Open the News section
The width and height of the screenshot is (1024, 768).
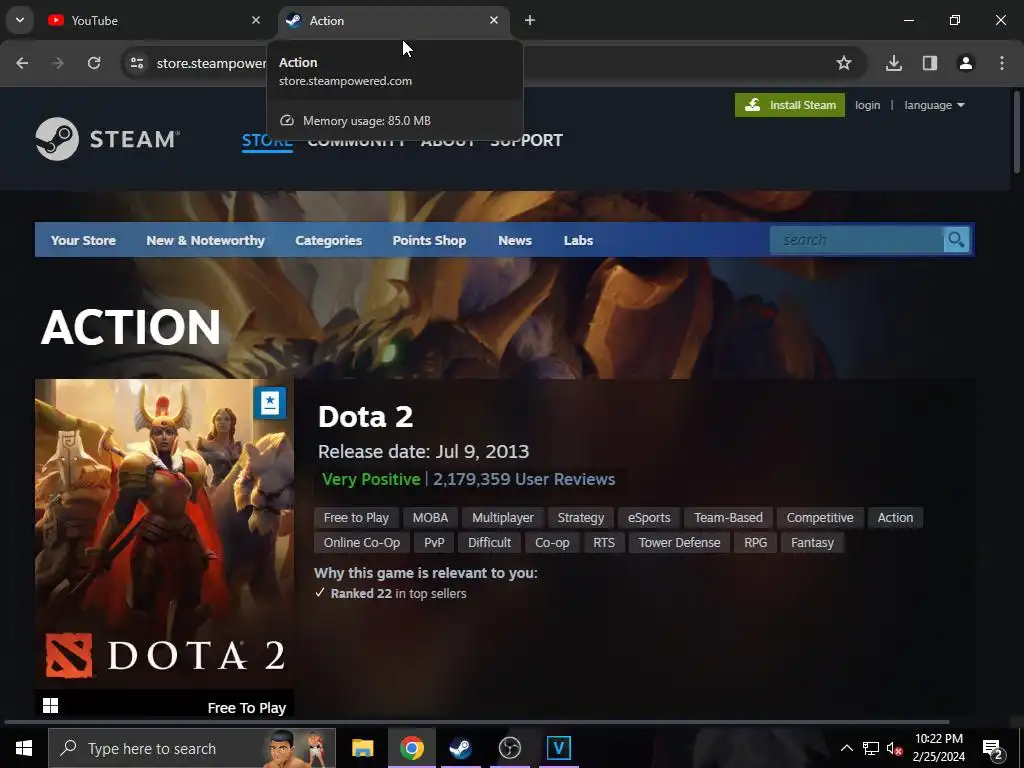[515, 240]
